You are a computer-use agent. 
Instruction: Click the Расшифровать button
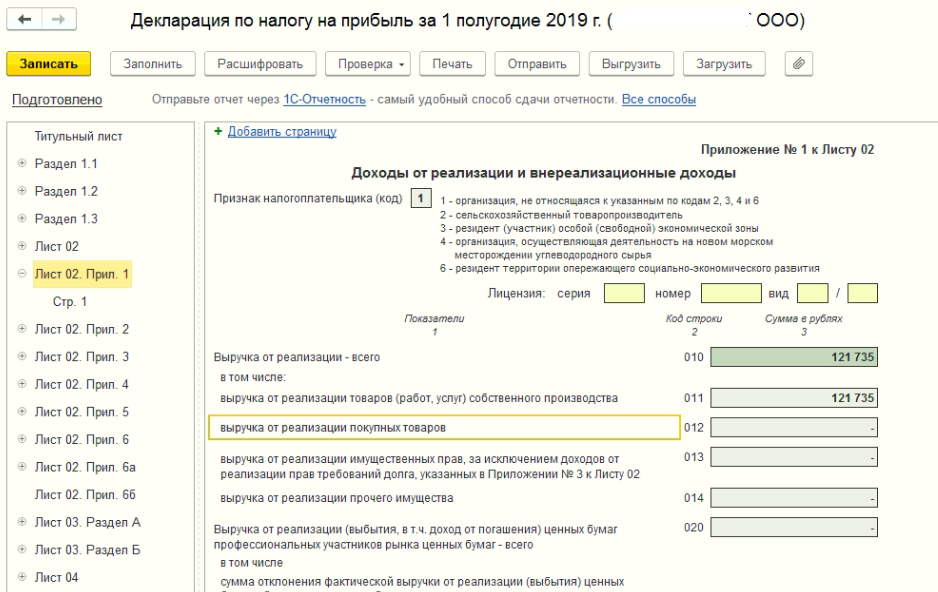(x=260, y=64)
